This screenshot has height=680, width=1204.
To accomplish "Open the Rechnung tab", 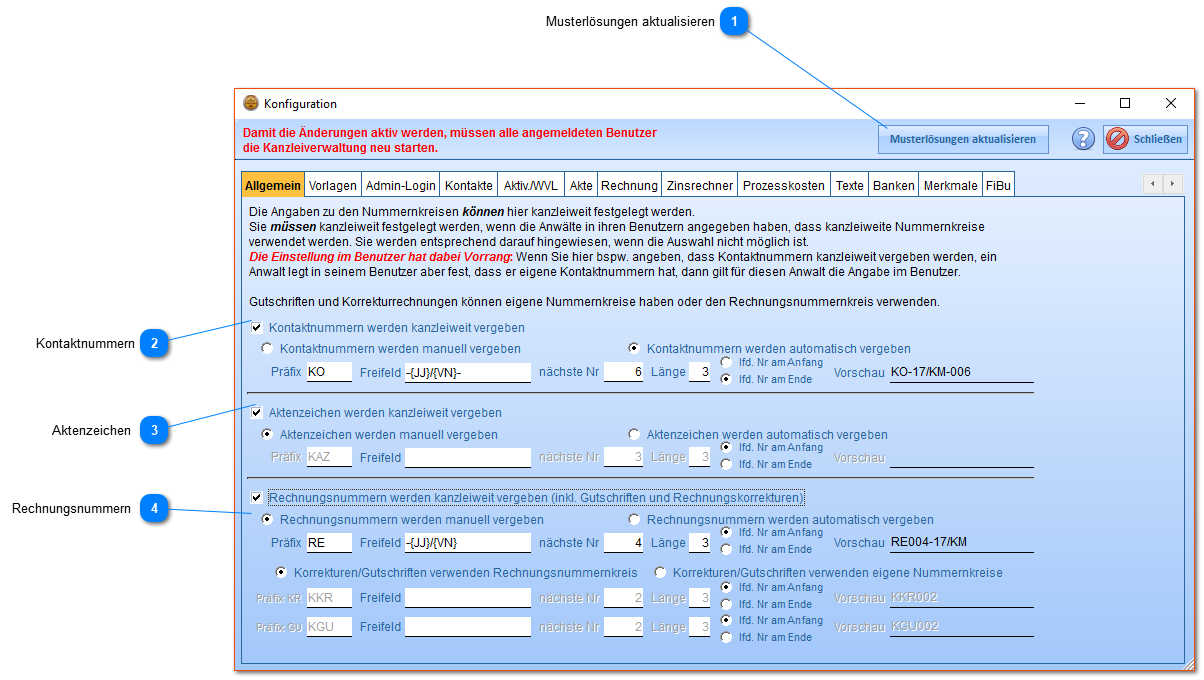I will click(630, 185).
